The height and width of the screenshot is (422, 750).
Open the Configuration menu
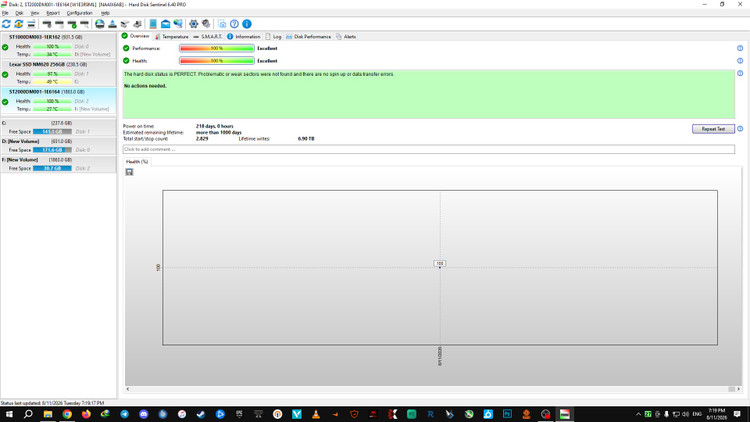79,13
